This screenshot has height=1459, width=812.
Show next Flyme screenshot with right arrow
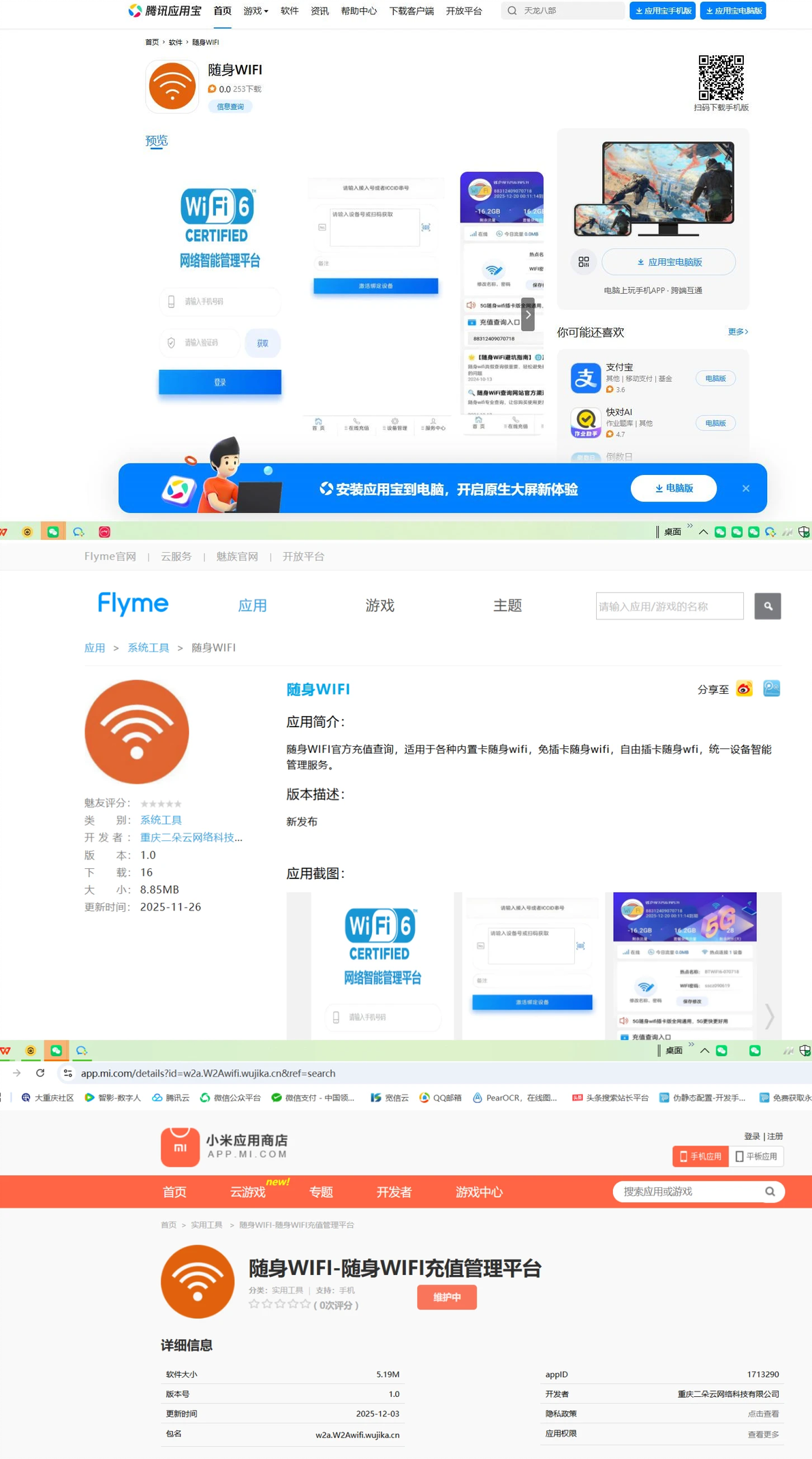[769, 1016]
